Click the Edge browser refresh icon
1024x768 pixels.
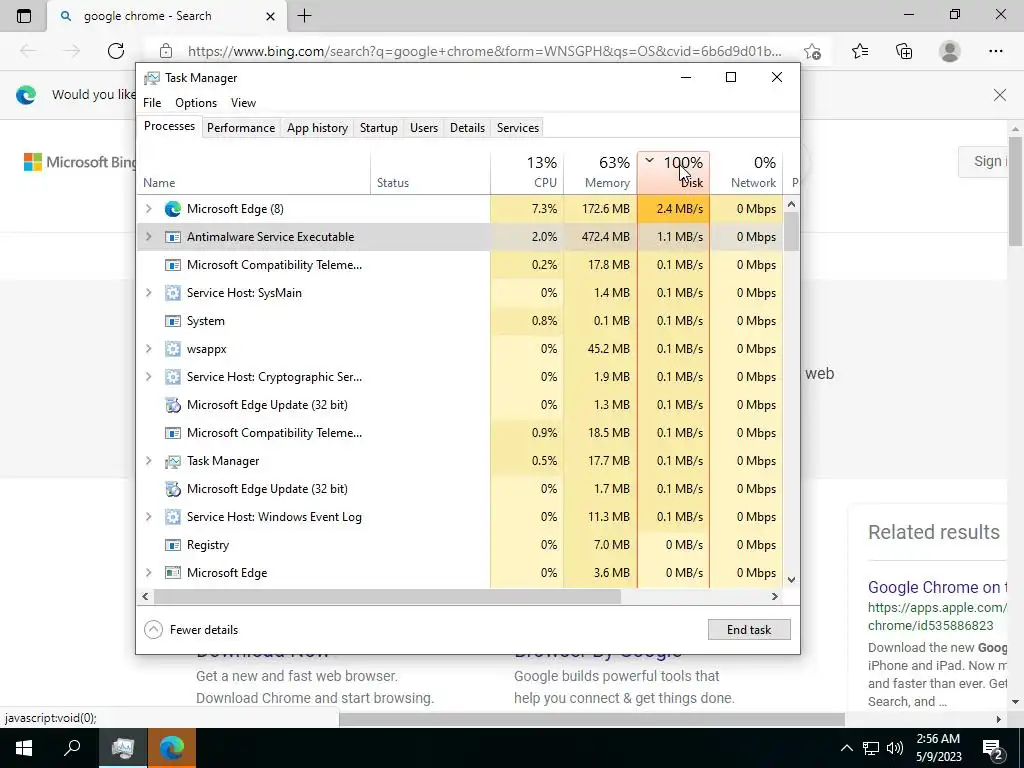[116, 51]
